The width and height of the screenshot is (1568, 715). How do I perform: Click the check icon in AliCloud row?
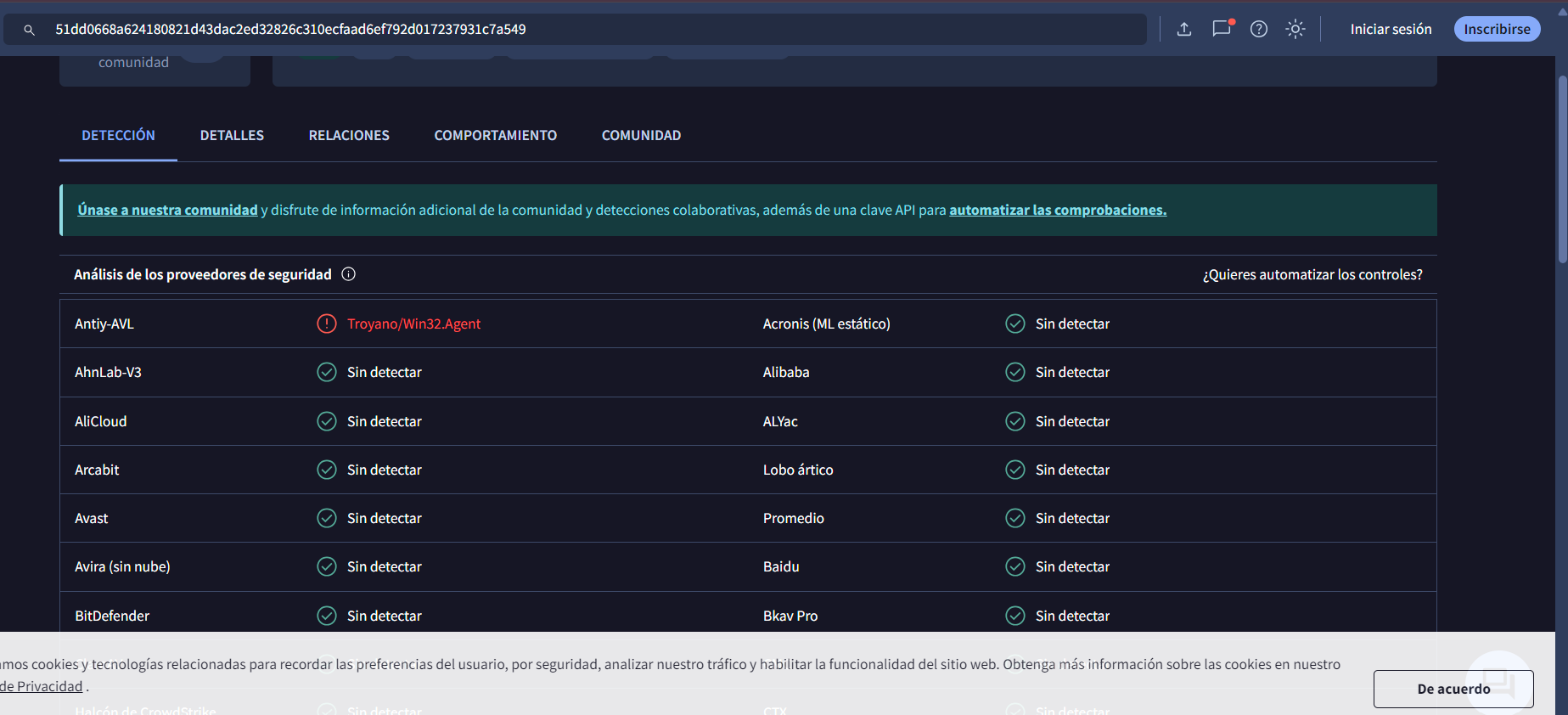(x=327, y=421)
